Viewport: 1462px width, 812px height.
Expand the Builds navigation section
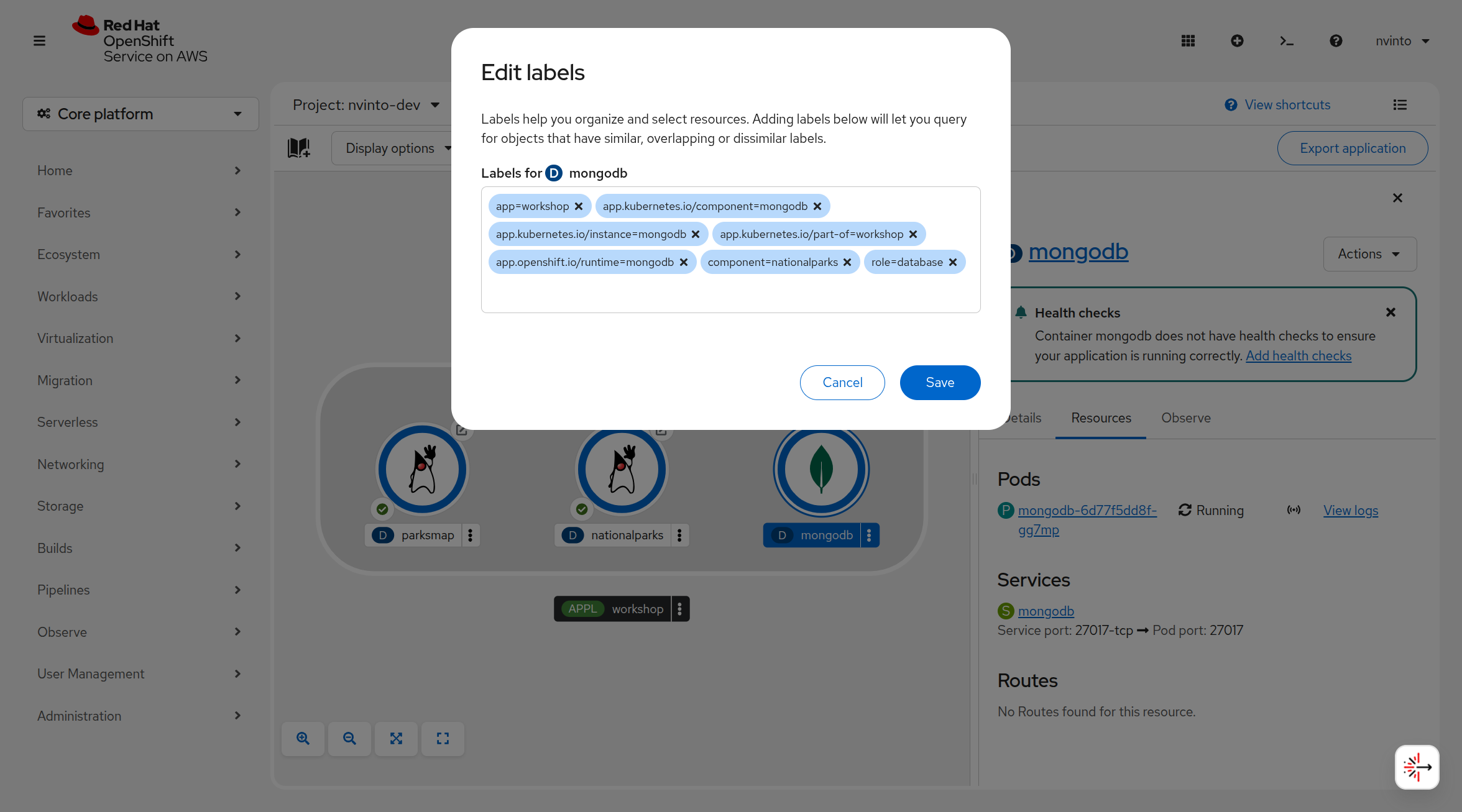coord(139,548)
